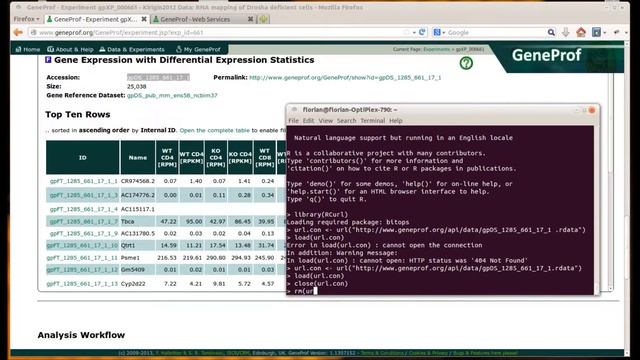Open the terminal Help menu
Screen dimensions: 640x360
click(x=396, y=121)
